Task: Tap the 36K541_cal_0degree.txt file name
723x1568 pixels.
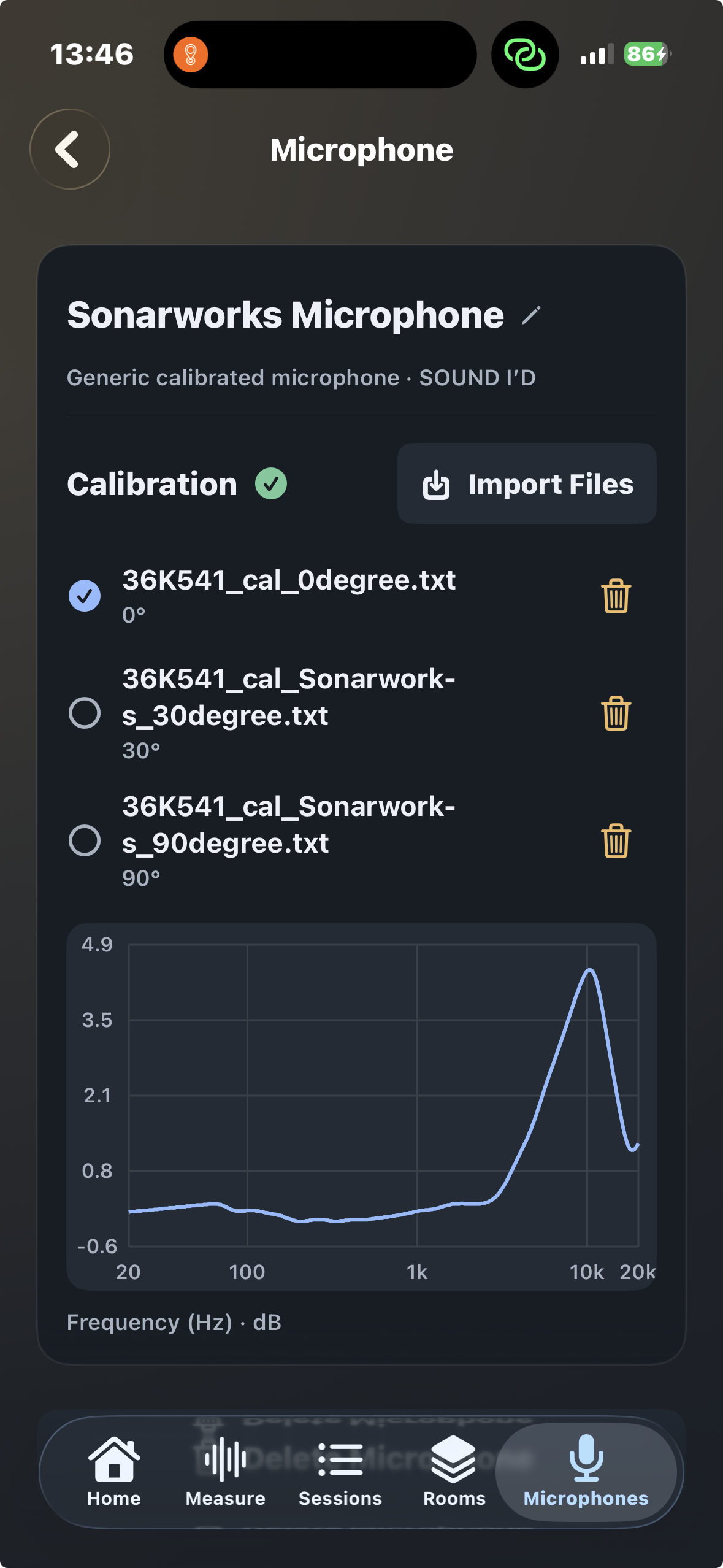Action: click(289, 580)
